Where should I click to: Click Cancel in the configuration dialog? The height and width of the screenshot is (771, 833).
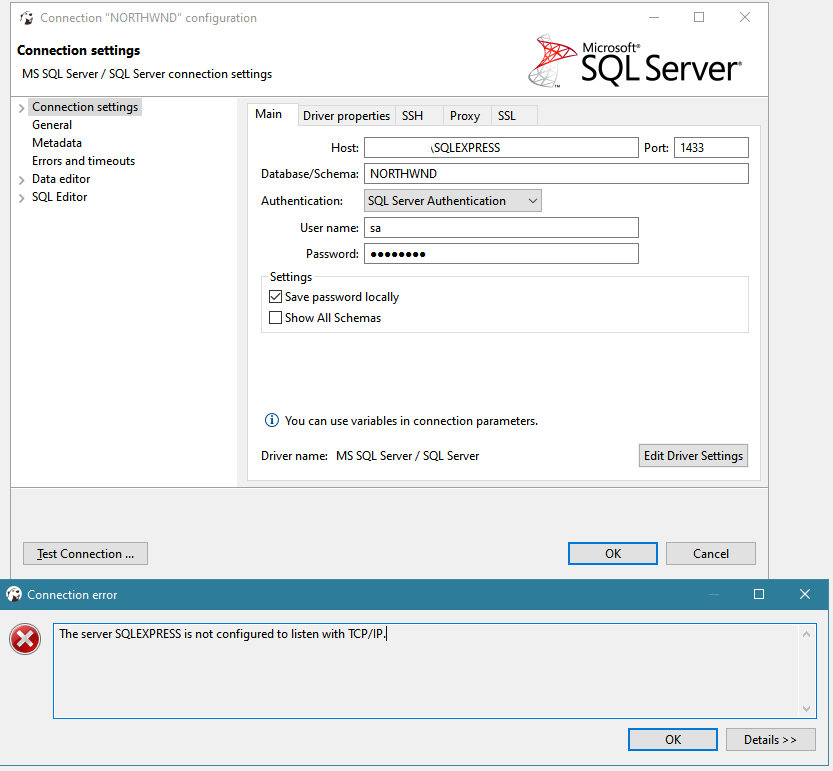click(711, 554)
